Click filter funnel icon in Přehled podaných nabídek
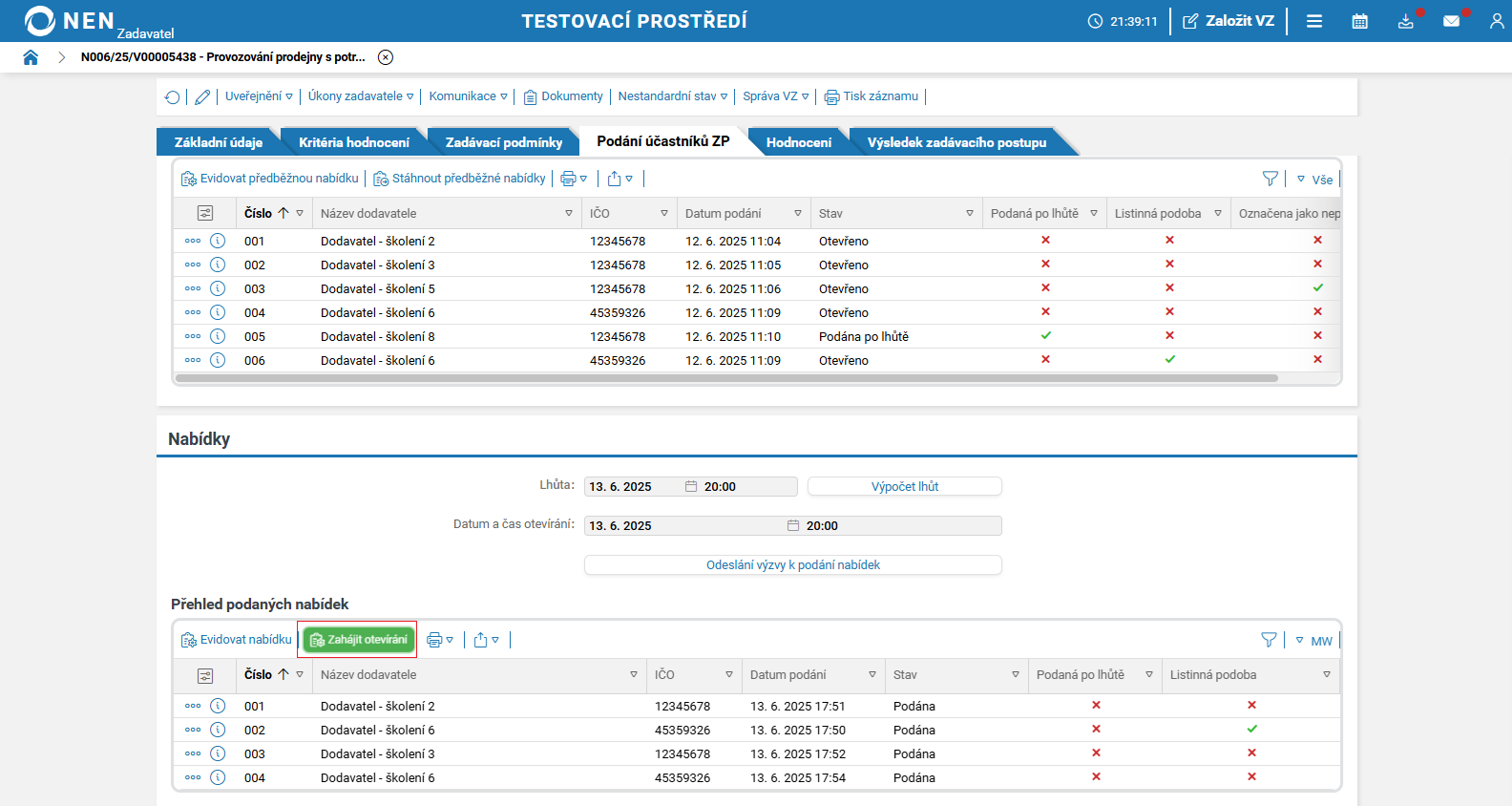This screenshot has height=806, width=1512. click(1269, 640)
